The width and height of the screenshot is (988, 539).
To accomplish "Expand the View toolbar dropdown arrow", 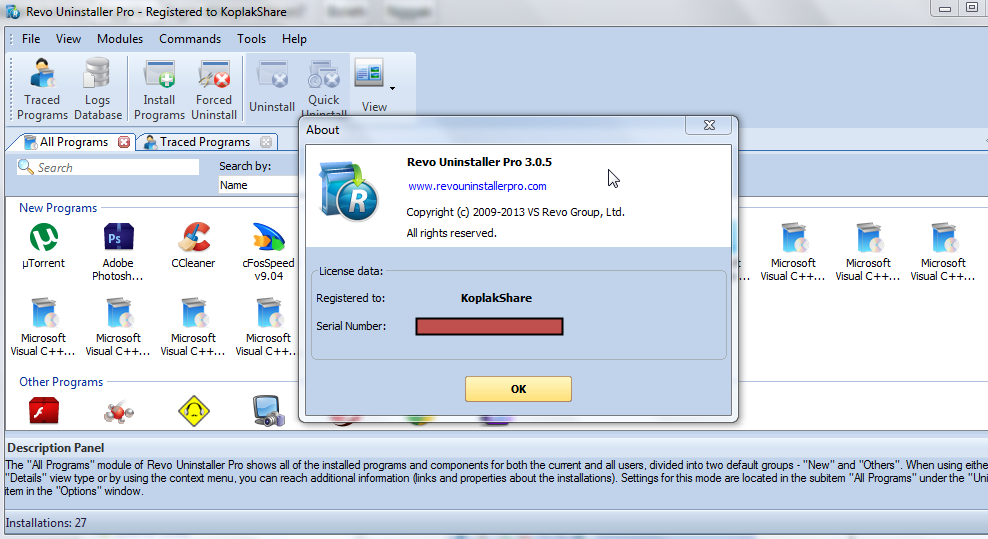I will (393, 88).
